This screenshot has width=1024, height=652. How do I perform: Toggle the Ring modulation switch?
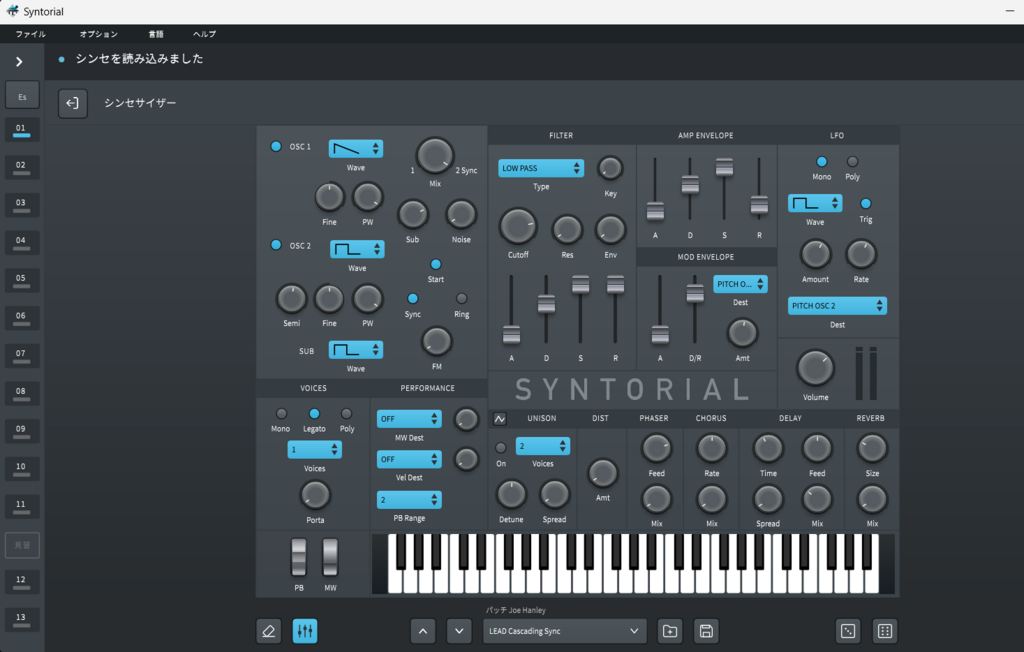462,299
